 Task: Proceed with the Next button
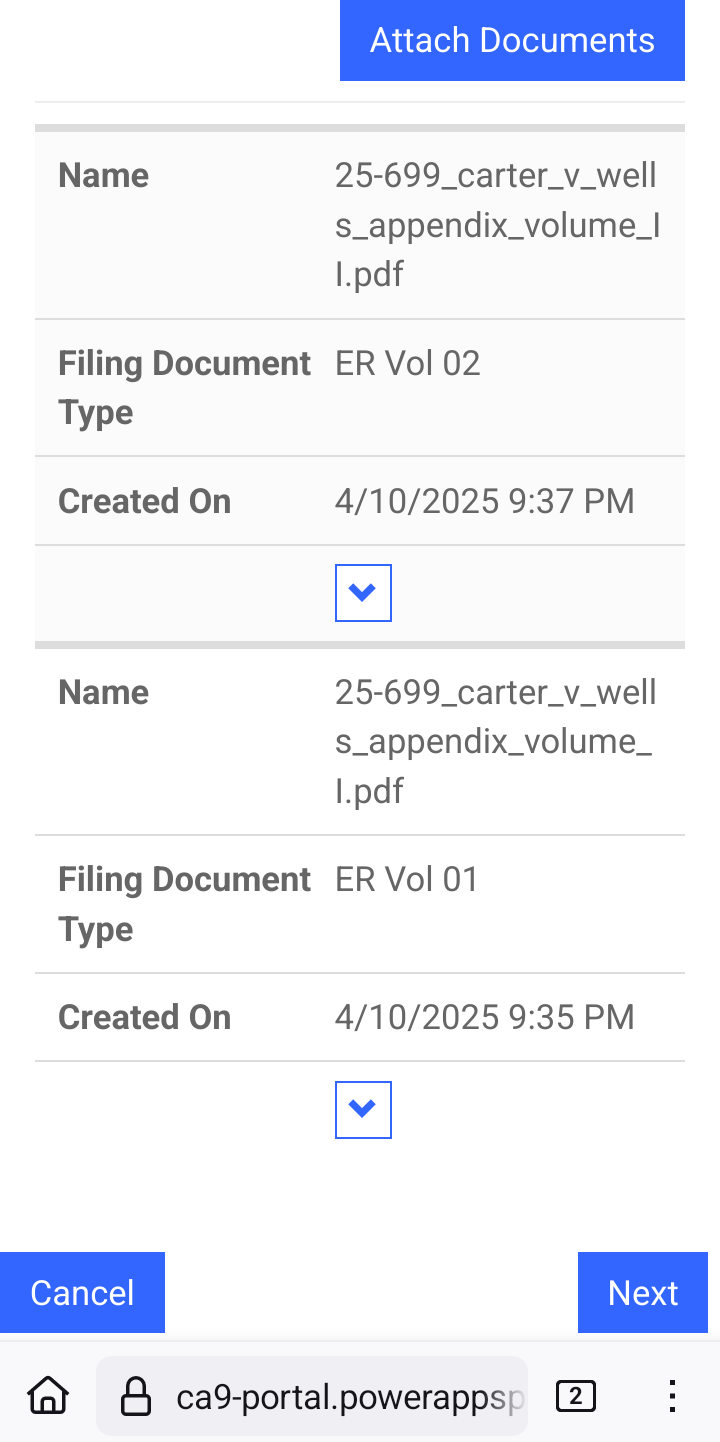click(643, 1292)
